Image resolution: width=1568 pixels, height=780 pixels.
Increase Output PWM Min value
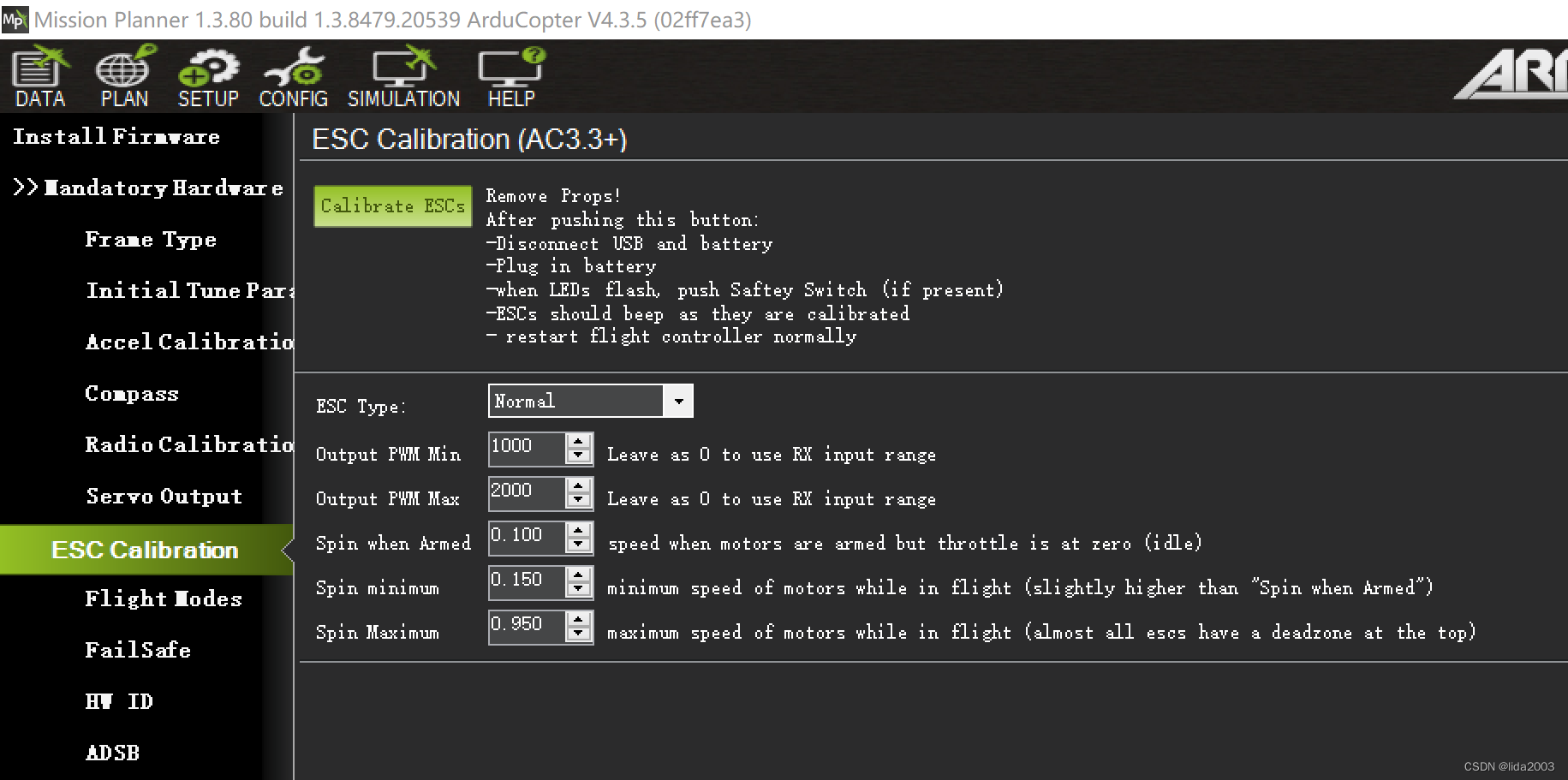pos(580,440)
